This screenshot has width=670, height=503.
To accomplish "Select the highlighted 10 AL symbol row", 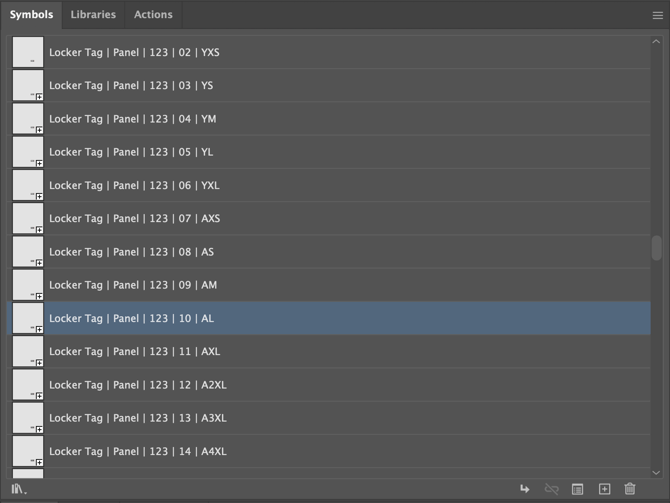I will pos(131,318).
